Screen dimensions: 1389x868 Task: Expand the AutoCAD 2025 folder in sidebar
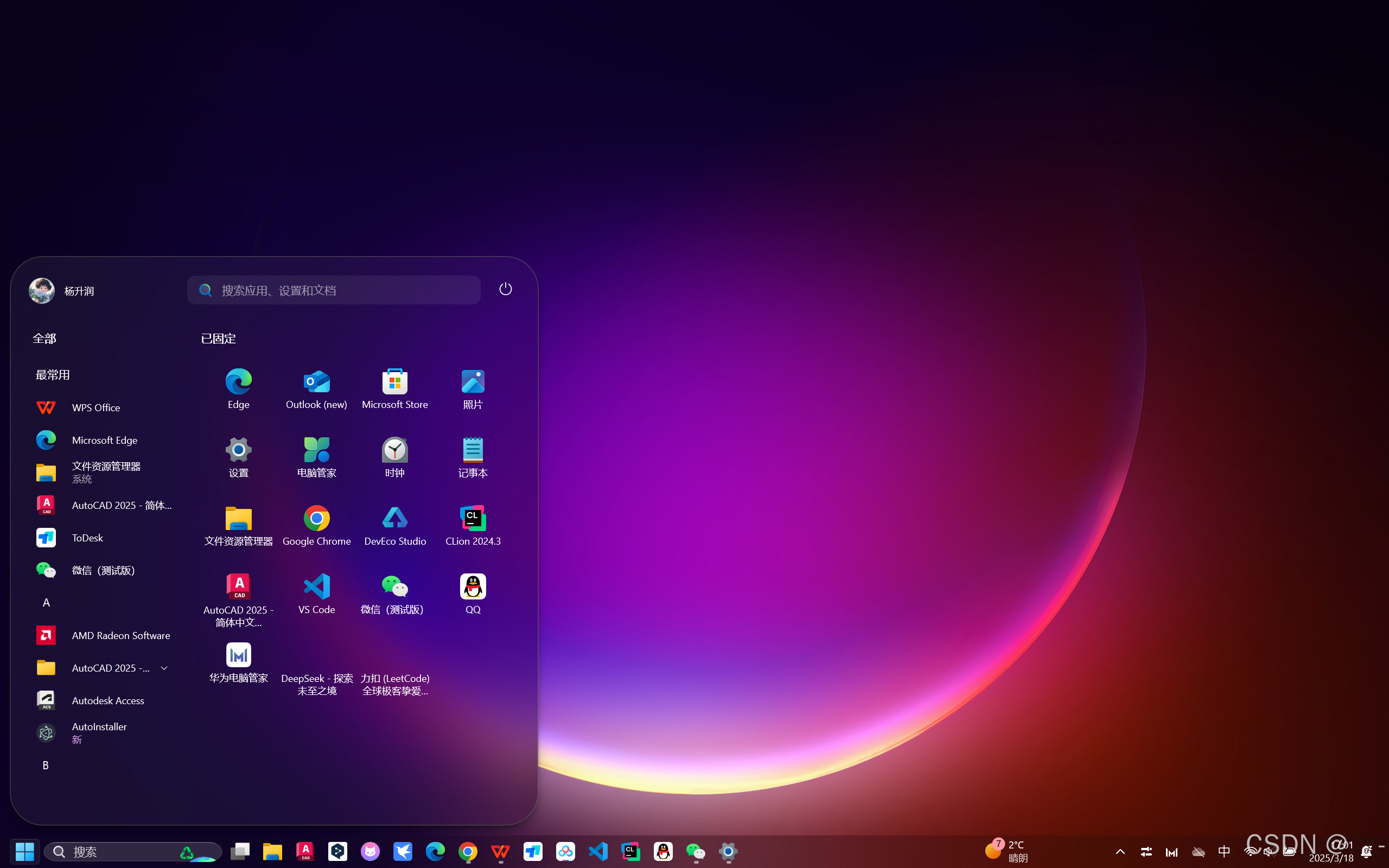click(x=164, y=668)
